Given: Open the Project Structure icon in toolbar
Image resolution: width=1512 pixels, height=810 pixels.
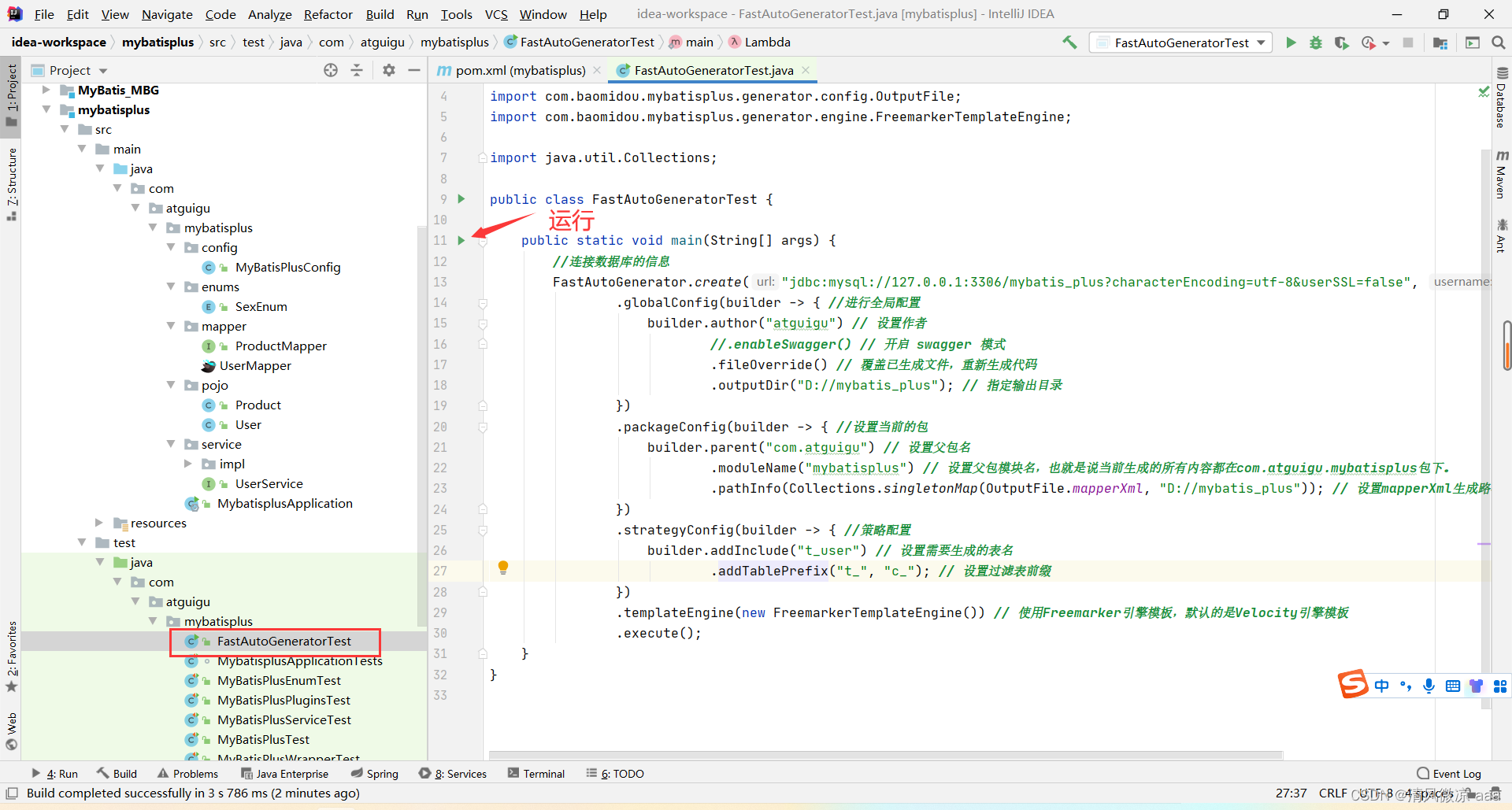Looking at the screenshot, I should [x=1440, y=43].
